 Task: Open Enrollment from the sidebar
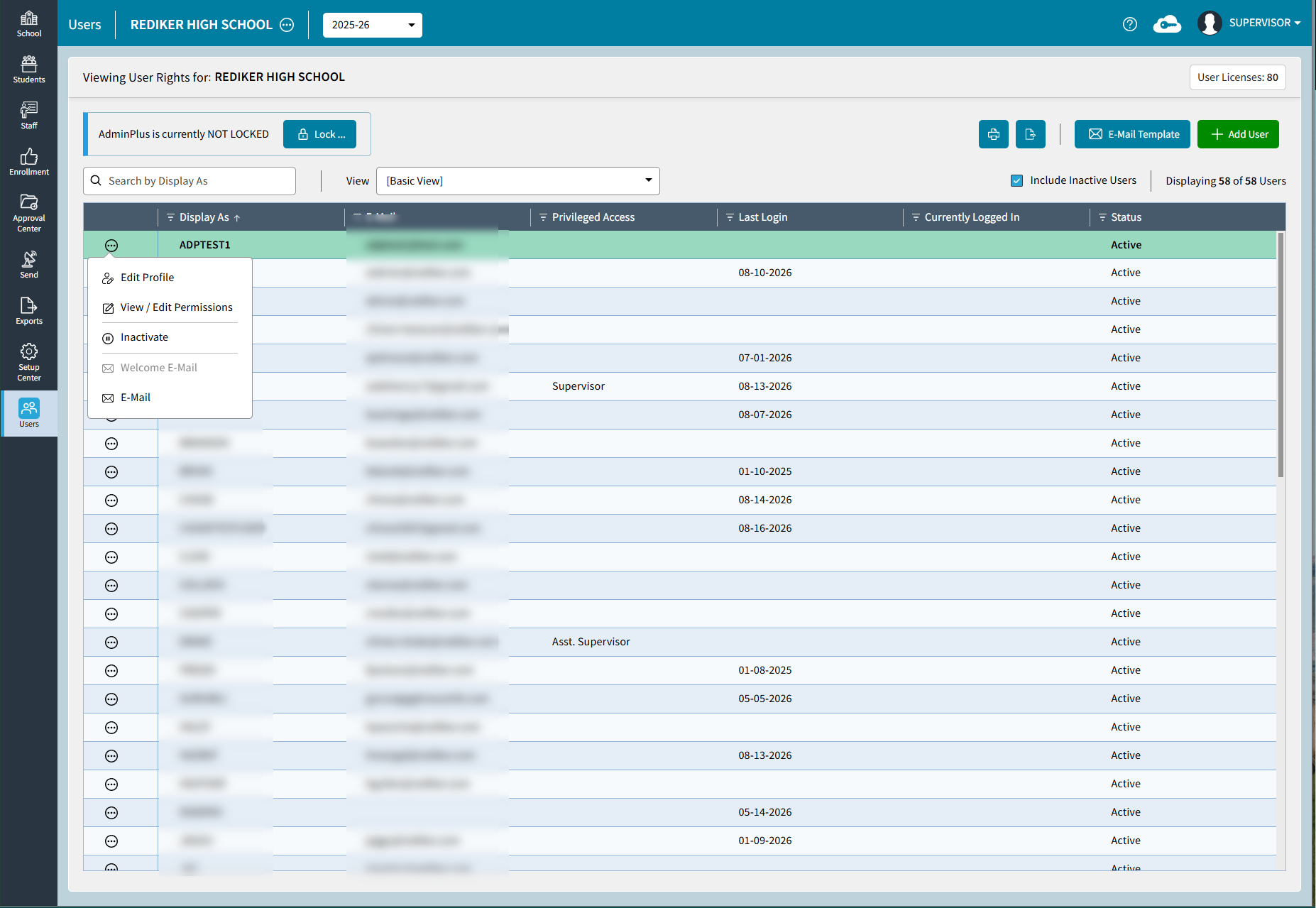(29, 162)
